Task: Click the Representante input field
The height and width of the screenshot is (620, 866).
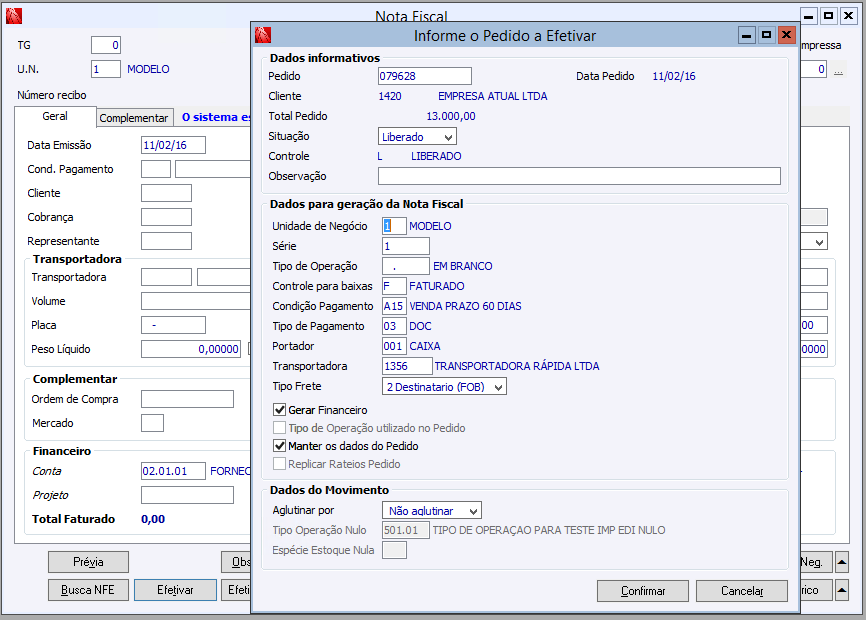Action: pos(166,241)
